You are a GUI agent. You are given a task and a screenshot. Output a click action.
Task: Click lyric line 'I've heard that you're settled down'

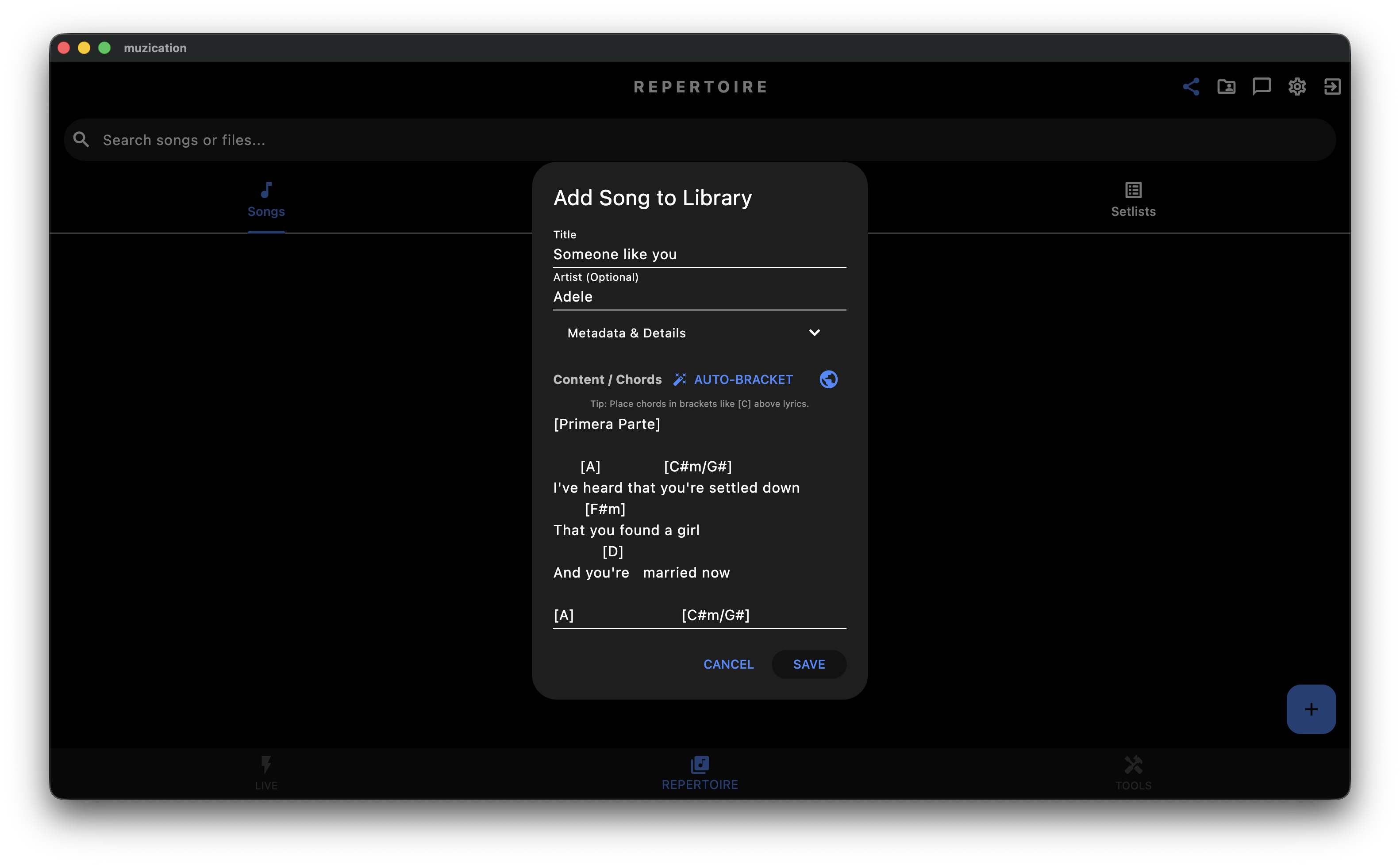tap(676, 487)
